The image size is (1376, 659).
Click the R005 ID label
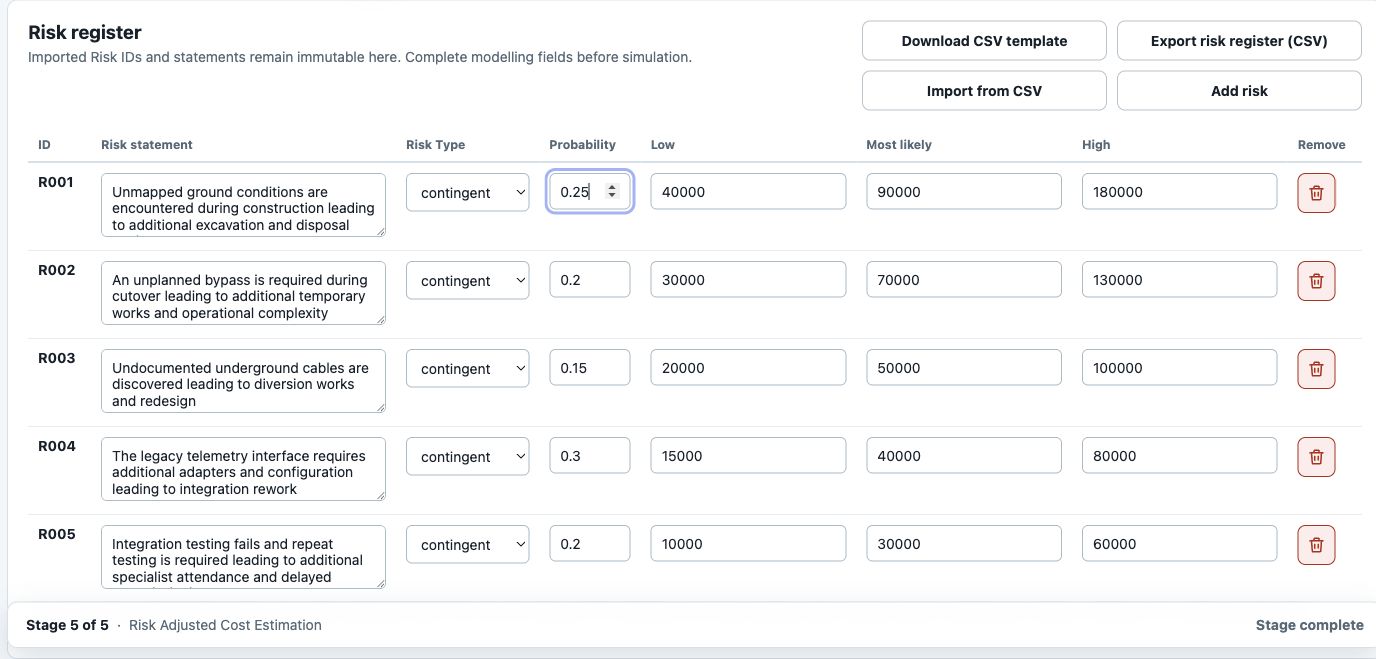coord(57,534)
